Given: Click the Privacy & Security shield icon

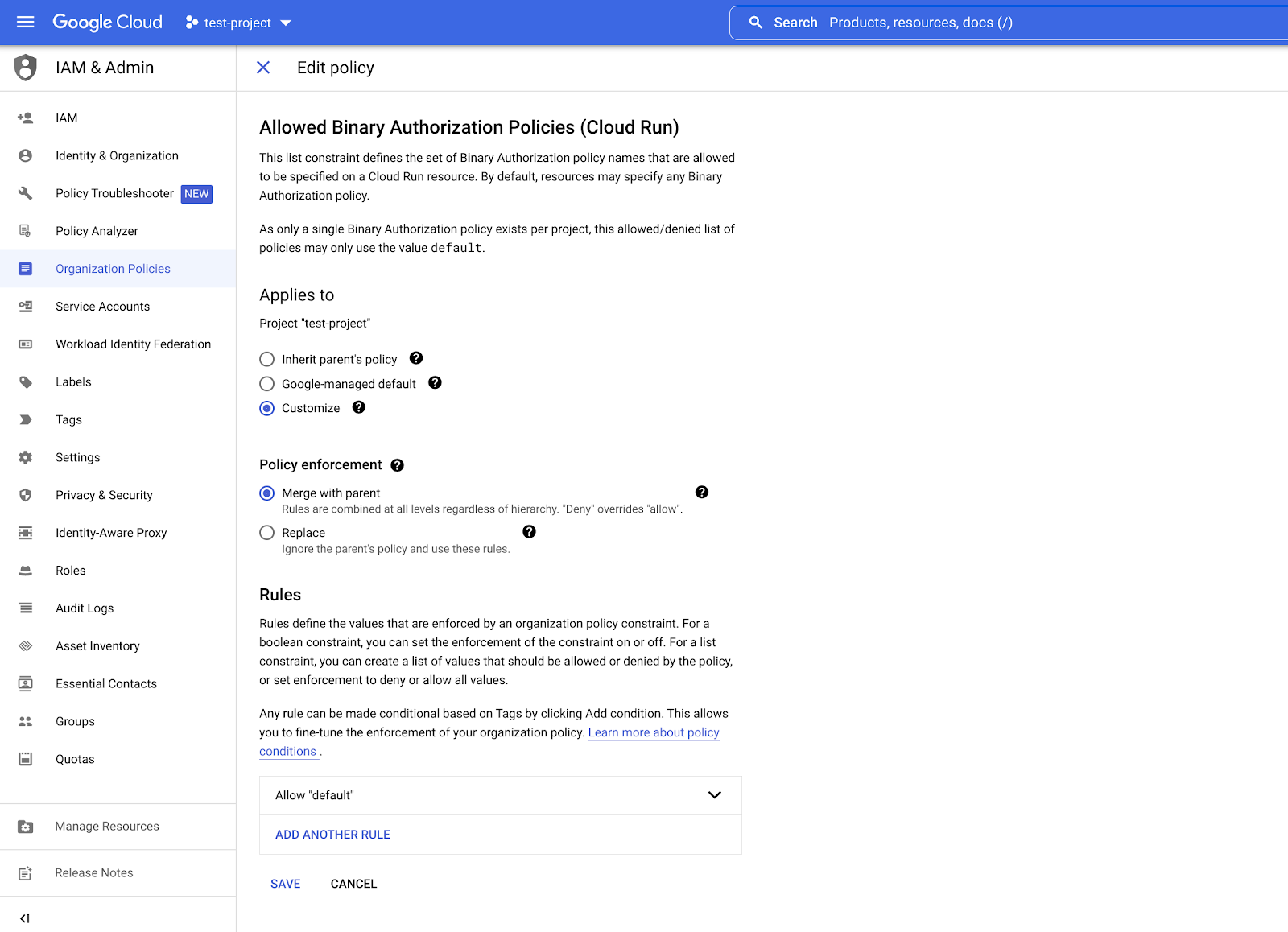Looking at the screenshot, I should pyautogui.click(x=26, y=495).
